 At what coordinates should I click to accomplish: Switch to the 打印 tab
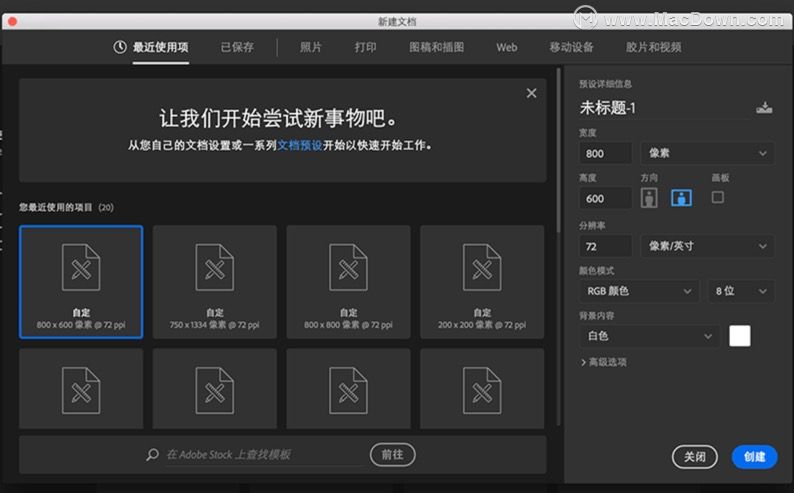tap(365, 47)
